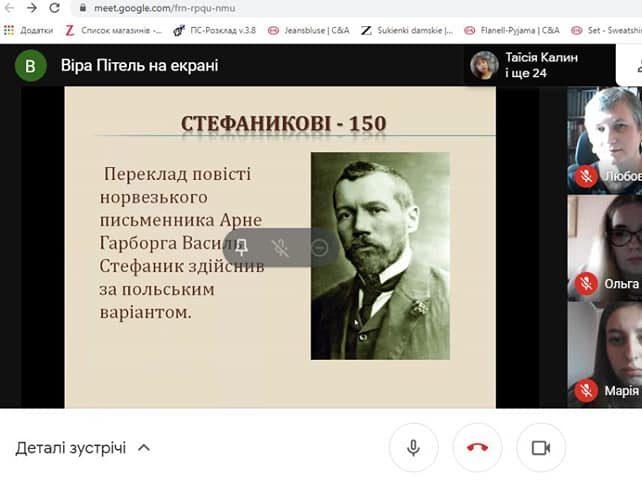The image size is (642, 482).
Task: Toggle the camera on or off
Action: pos(541,448)
